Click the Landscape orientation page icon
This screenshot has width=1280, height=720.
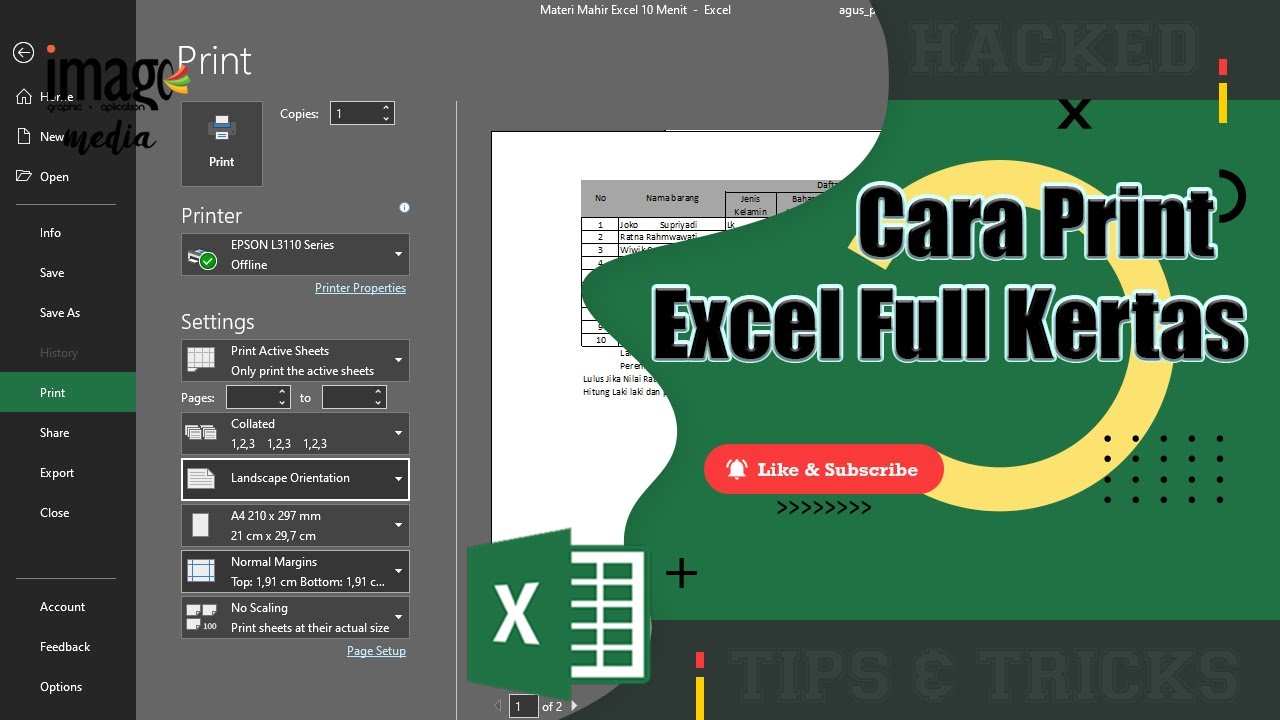[x=201, y=479]
